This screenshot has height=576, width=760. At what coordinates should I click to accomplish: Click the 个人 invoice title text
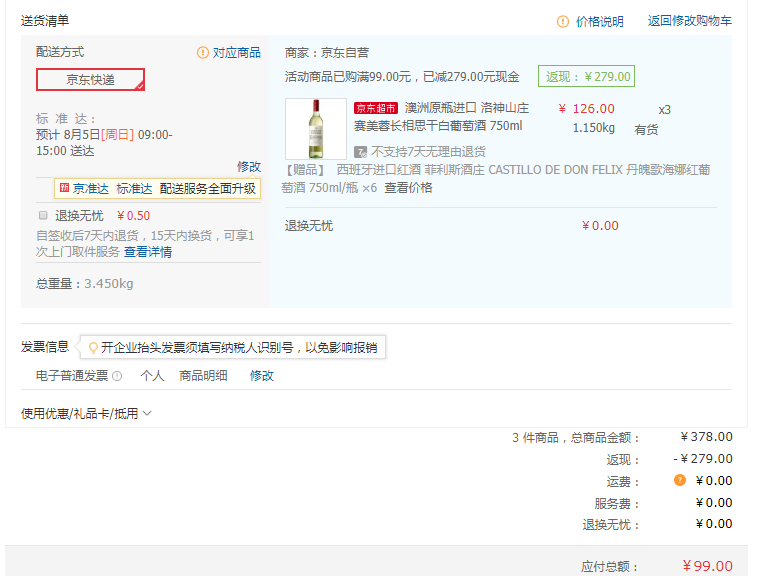[x=152, y=376]
